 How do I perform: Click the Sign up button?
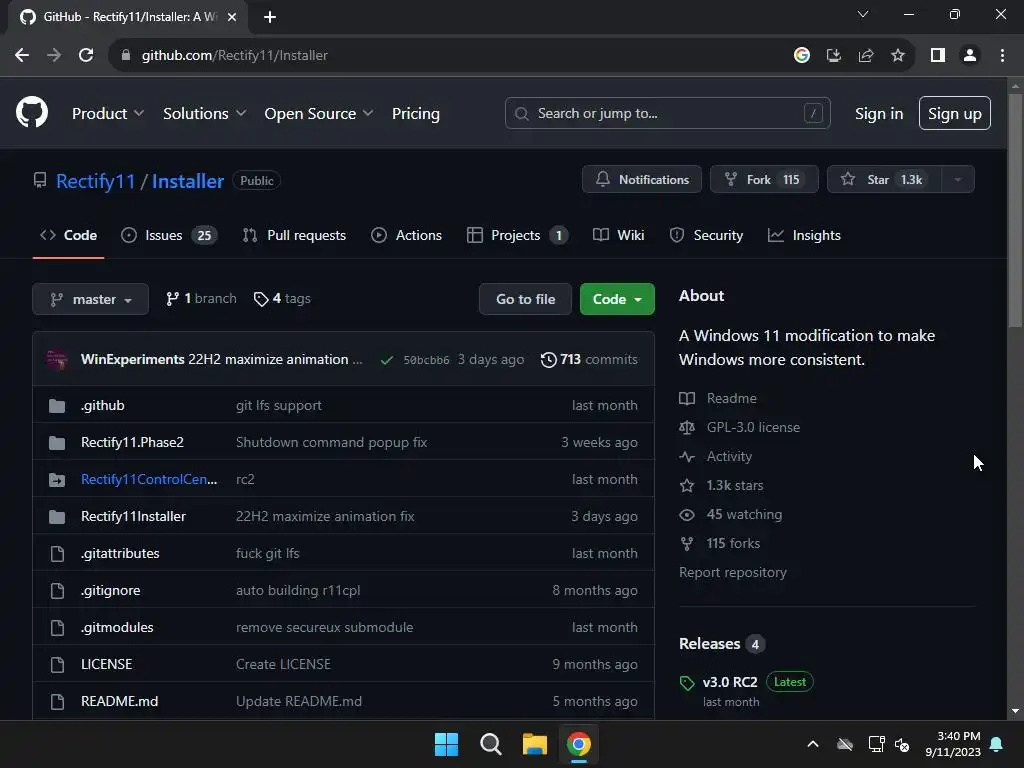point(955,113)
